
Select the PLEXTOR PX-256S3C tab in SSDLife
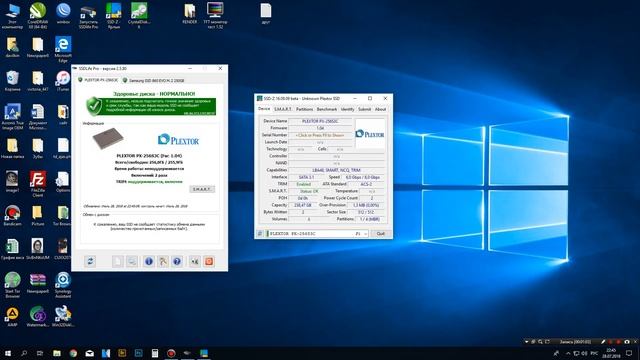click(x=98, y=80)
